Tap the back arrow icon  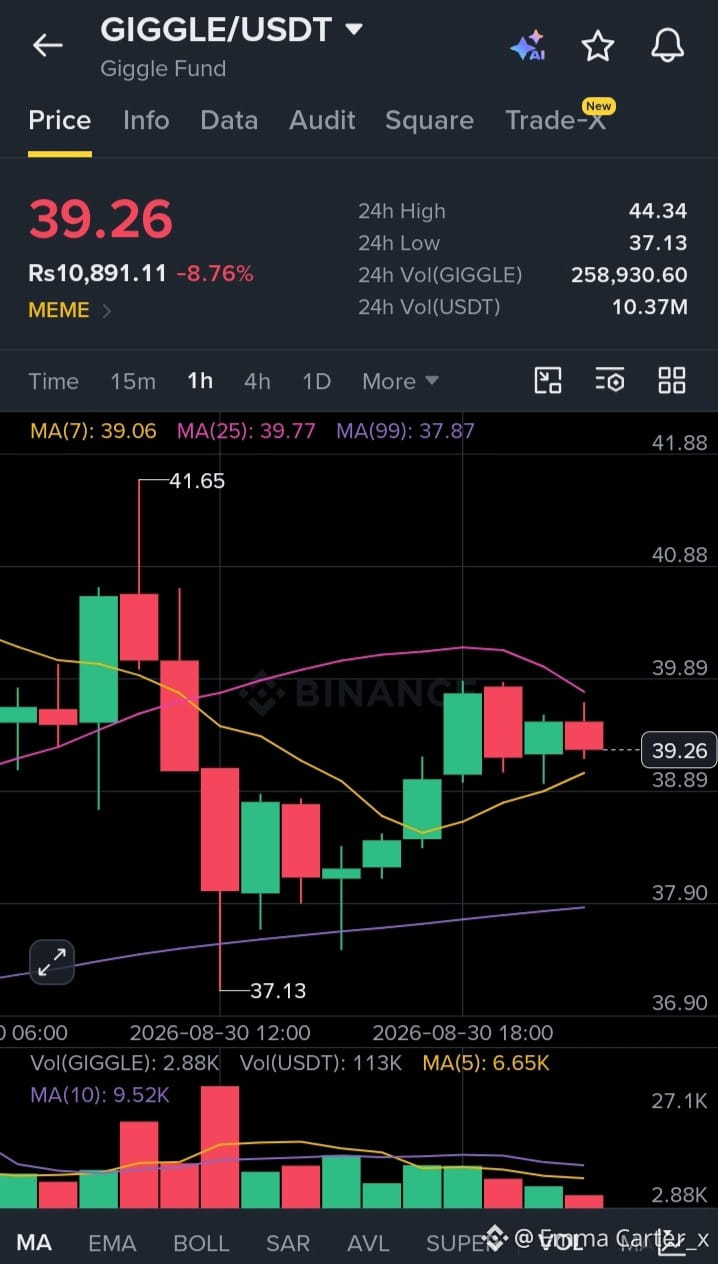click(47, 45)
